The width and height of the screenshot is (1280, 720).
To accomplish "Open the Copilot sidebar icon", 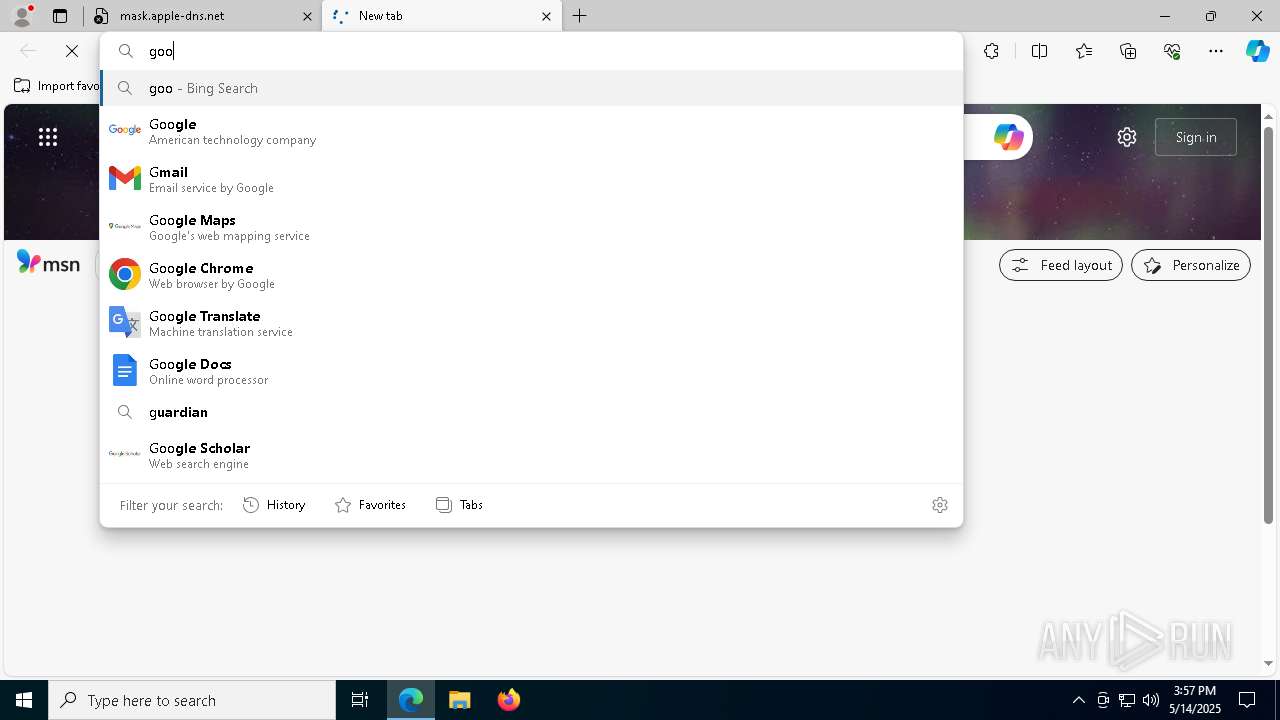I will point(1257,51).
